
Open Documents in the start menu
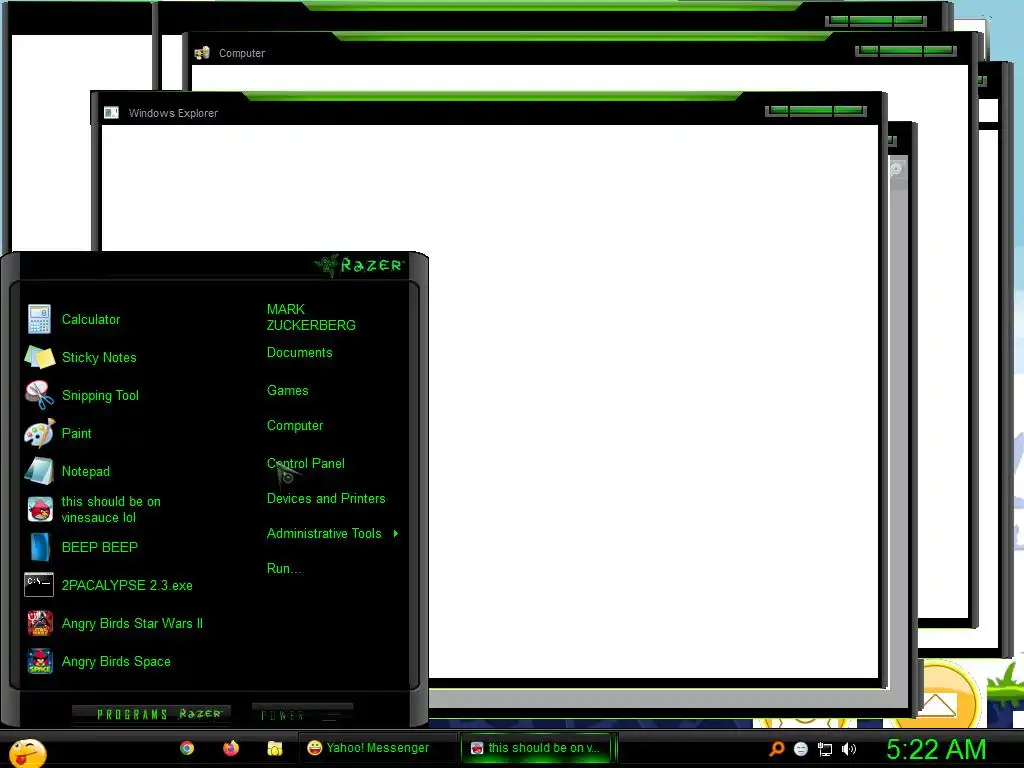(300, 353)
